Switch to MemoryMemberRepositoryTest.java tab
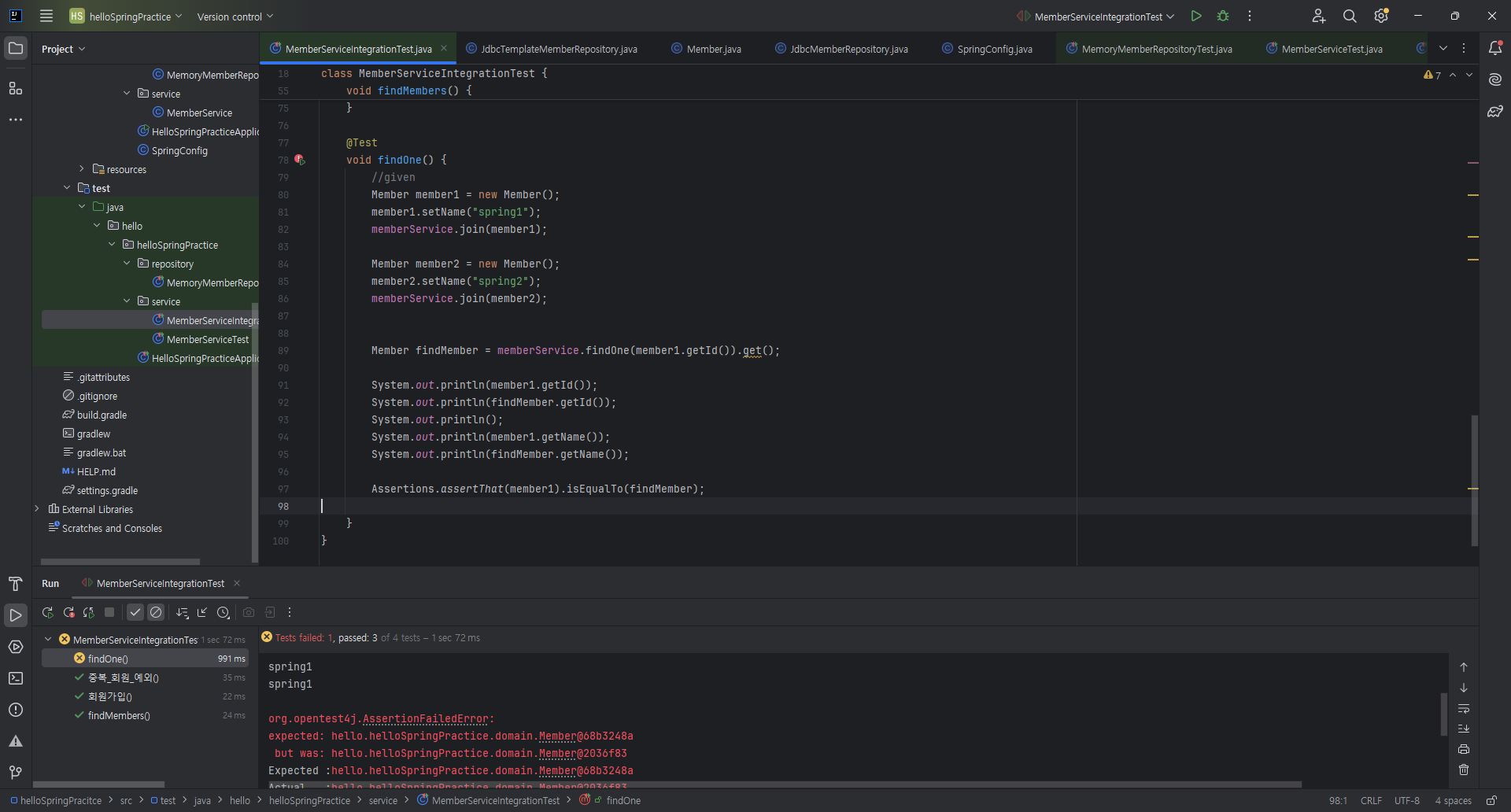The image size is (1511, 812). (1150, 49)
